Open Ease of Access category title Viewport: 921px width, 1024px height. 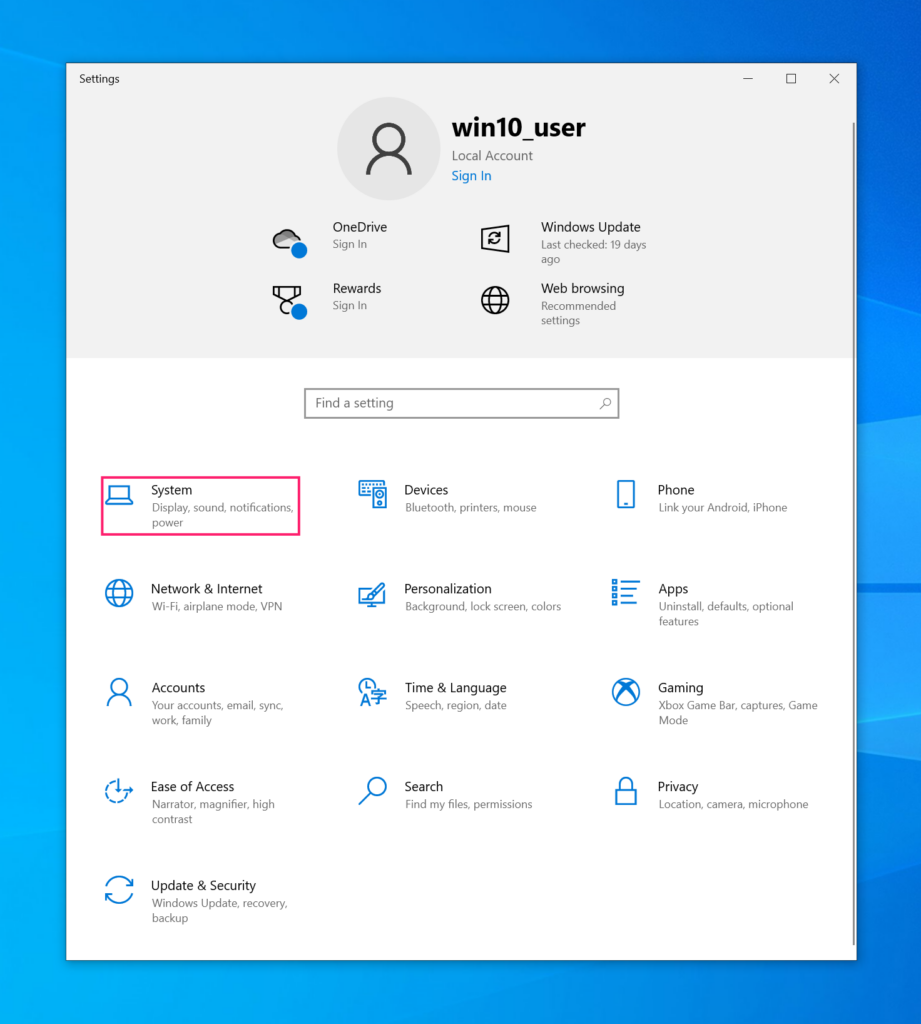point(192,786)
